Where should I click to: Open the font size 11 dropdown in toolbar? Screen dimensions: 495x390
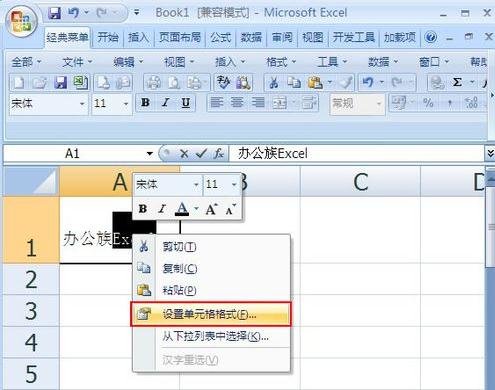[126, 104]
